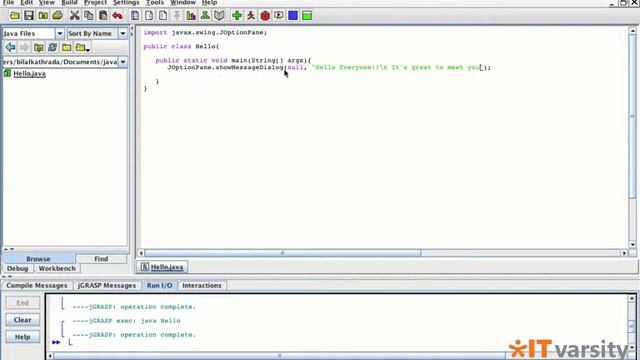The height and width of the screenshot is (360, 640).
Task: Click the editor horizontal scroll right arrow
Action: tap(624, 253)
